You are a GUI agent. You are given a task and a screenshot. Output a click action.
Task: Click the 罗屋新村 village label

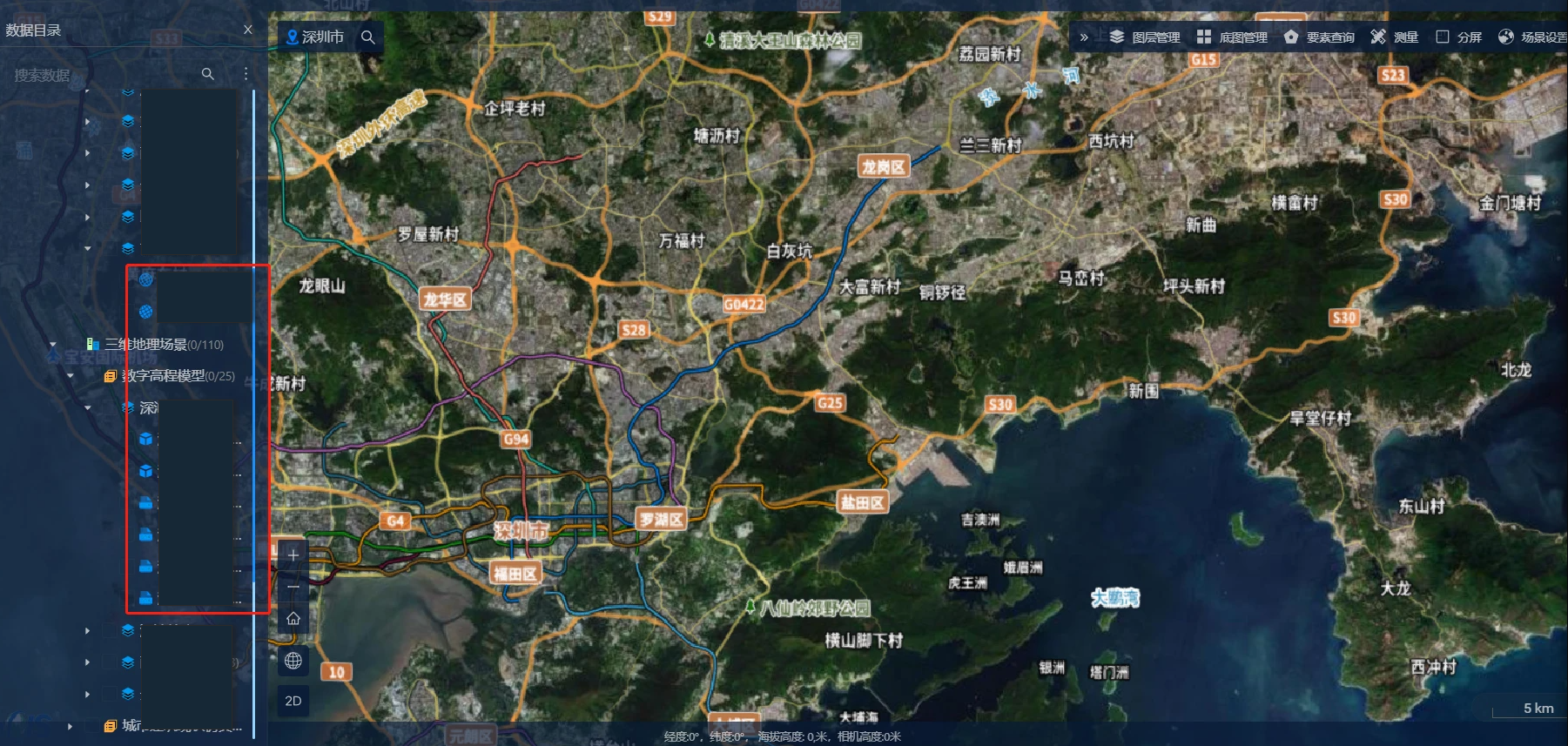[428, 234]
